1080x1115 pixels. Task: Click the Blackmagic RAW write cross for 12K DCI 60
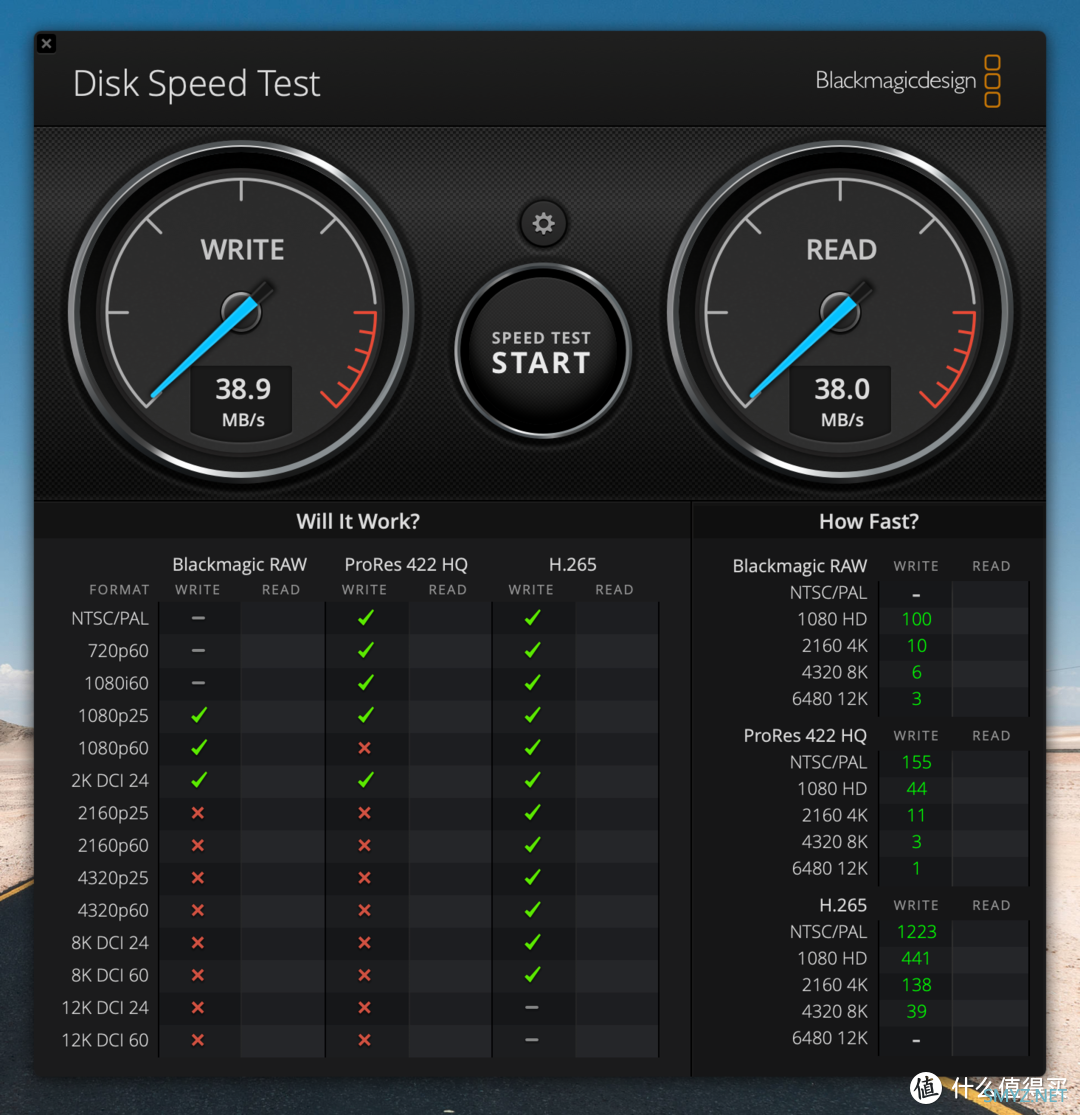[x=198, y=1040]
